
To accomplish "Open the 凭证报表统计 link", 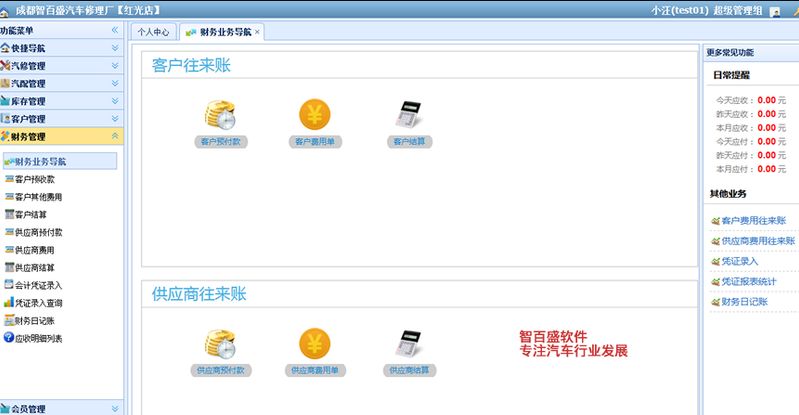I will tap(749, 281).
